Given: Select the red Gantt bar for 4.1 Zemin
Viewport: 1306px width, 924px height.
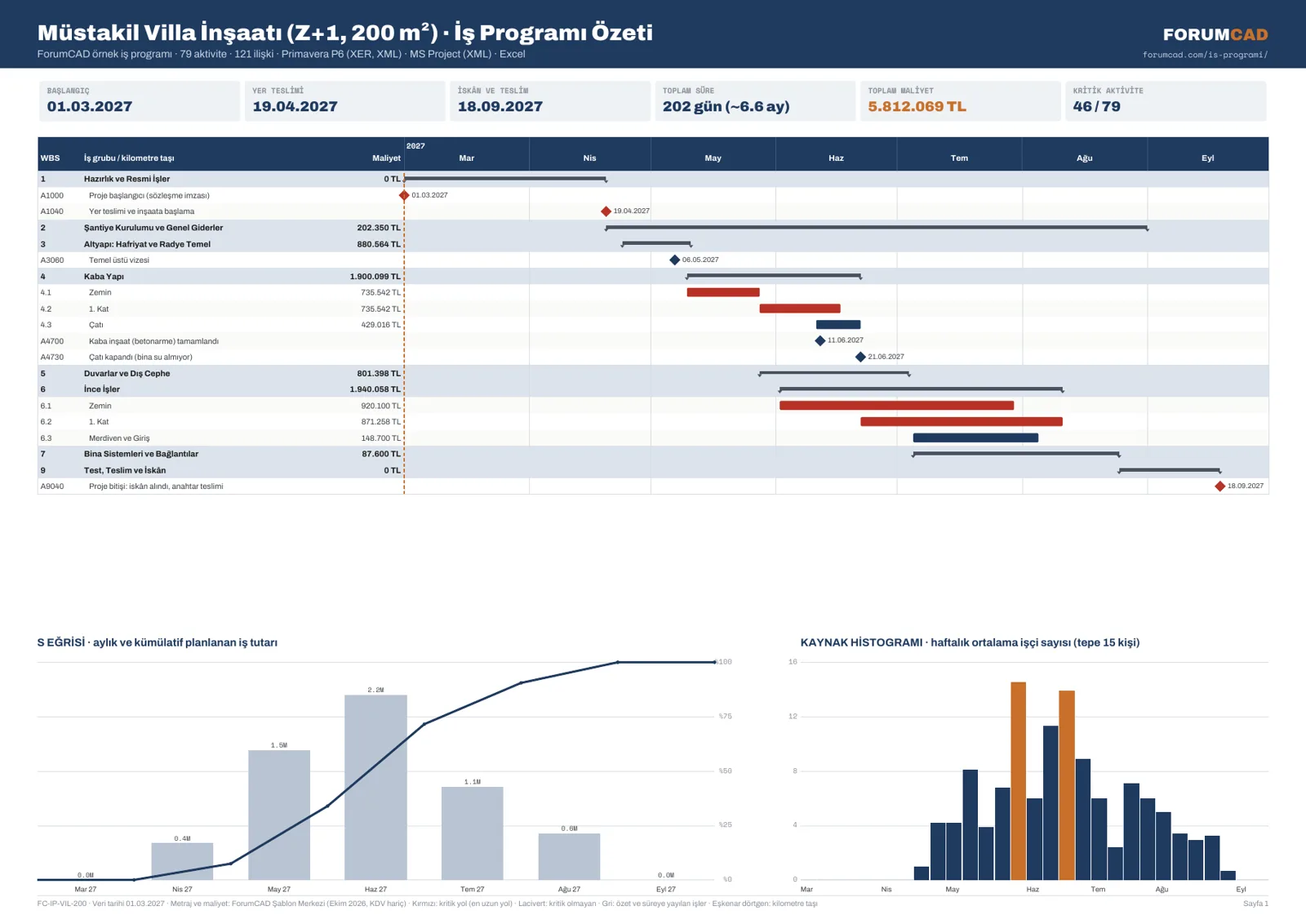Looking at the screenshot, I should click(x=723, y=292).
